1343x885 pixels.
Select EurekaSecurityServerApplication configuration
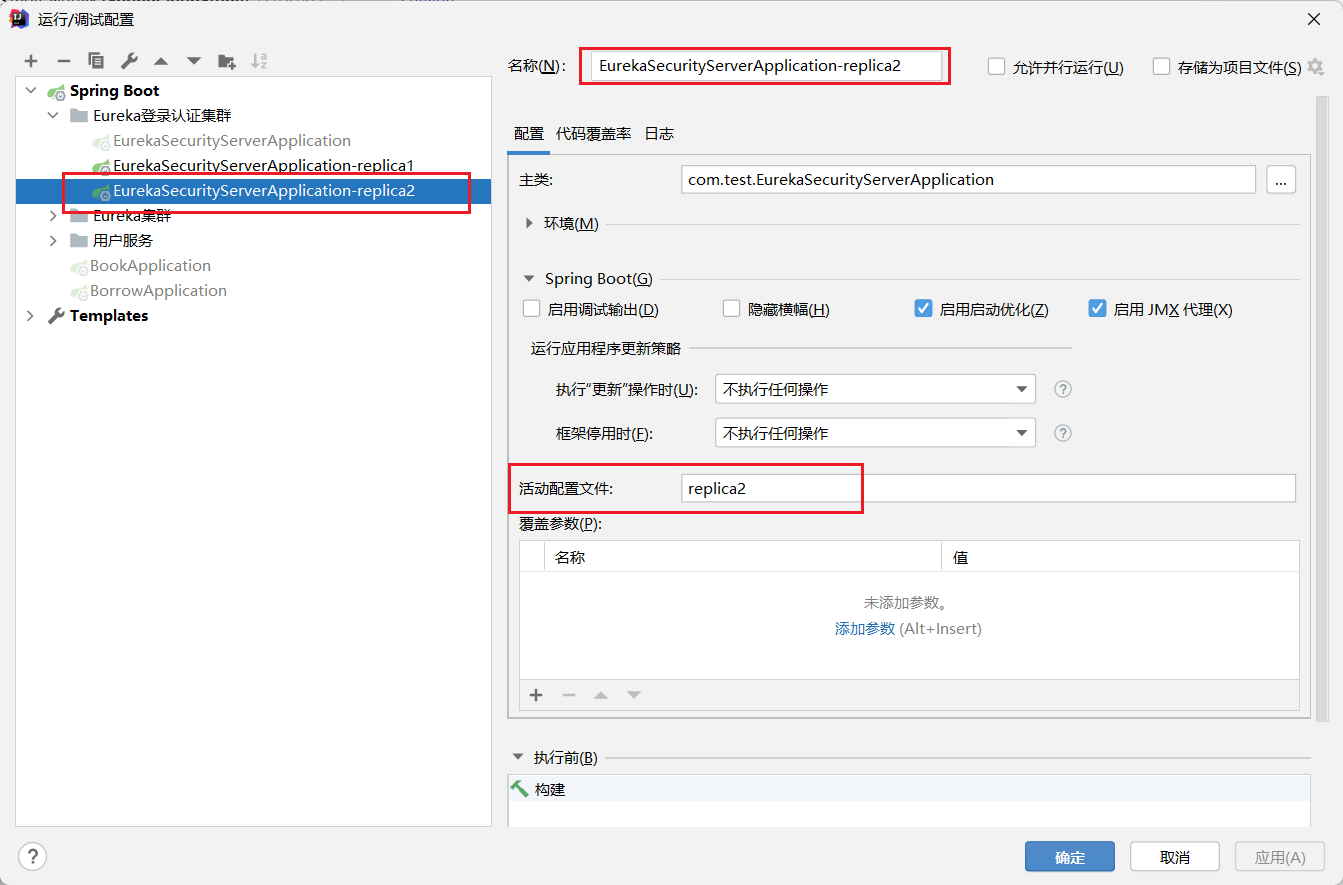click(232, 141)
